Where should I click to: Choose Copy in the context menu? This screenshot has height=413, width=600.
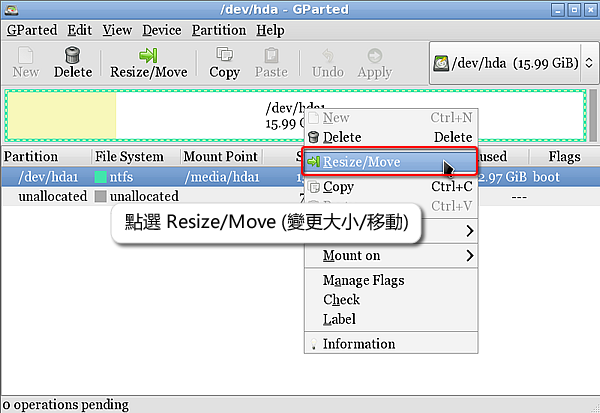pyautogui.click(x=391, y=186)
